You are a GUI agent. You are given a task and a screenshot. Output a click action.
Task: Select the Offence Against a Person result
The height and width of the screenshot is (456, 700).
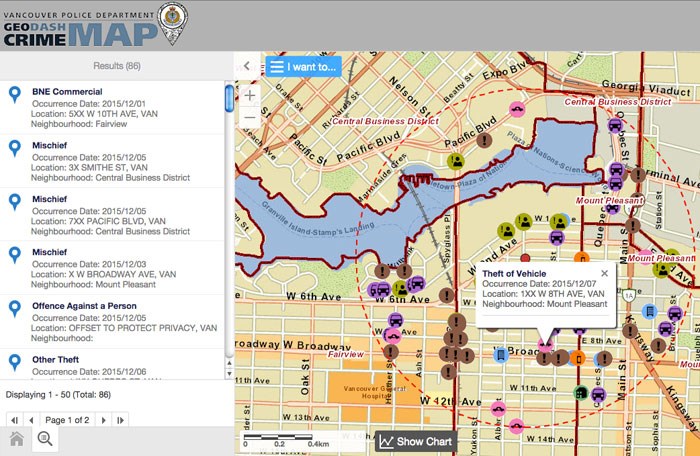tap(112, 322)
